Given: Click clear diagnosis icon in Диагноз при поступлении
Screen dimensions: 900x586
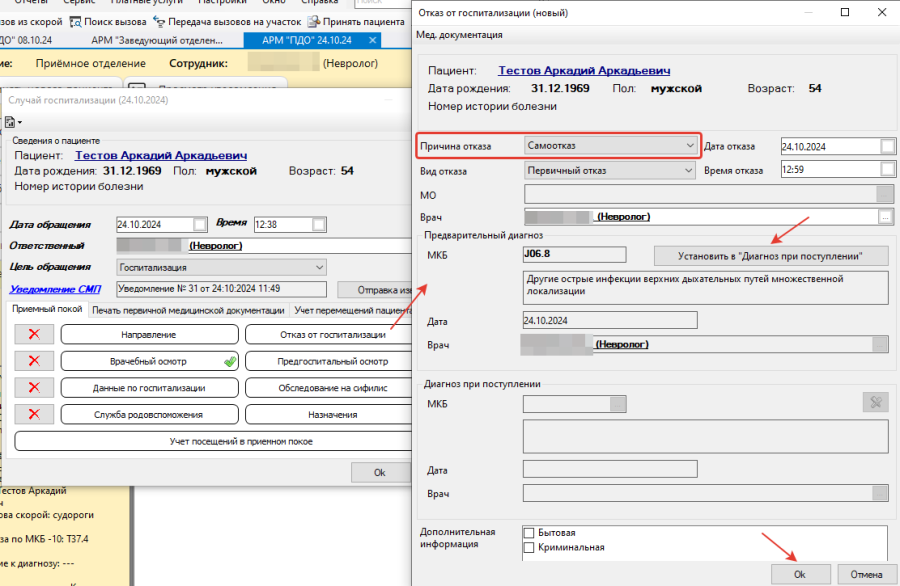Looking at the screenshot, I should click(x=875, y=402).
